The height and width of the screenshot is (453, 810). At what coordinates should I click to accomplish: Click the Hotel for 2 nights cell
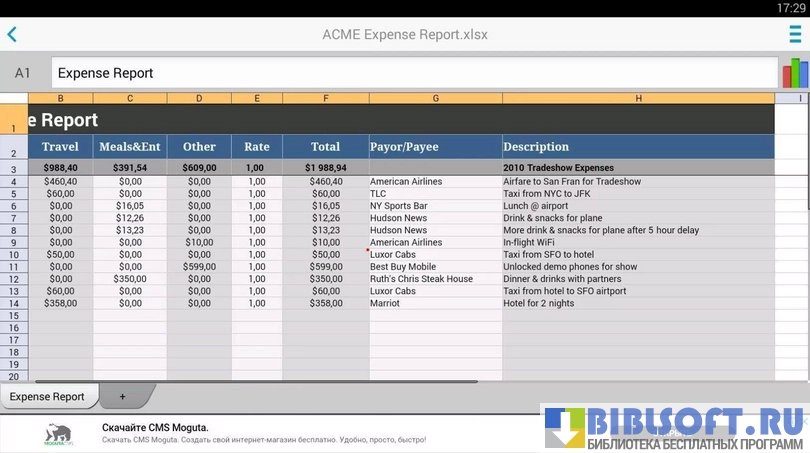tap(638, 303)
